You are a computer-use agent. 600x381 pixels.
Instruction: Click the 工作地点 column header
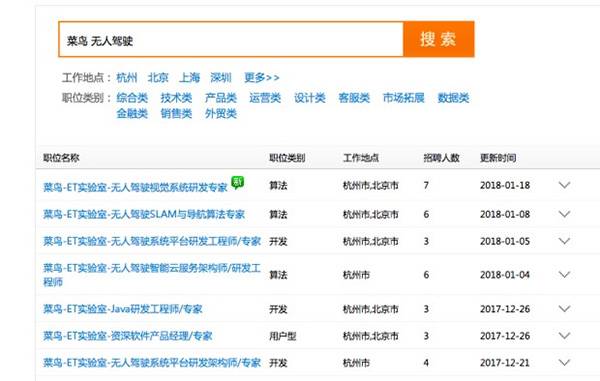(361, 158)
